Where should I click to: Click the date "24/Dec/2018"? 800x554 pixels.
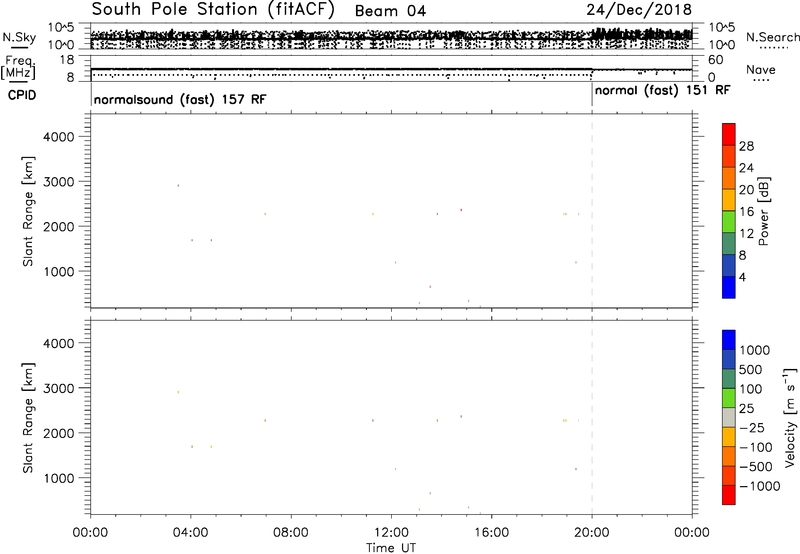click(x=639, y=10)
